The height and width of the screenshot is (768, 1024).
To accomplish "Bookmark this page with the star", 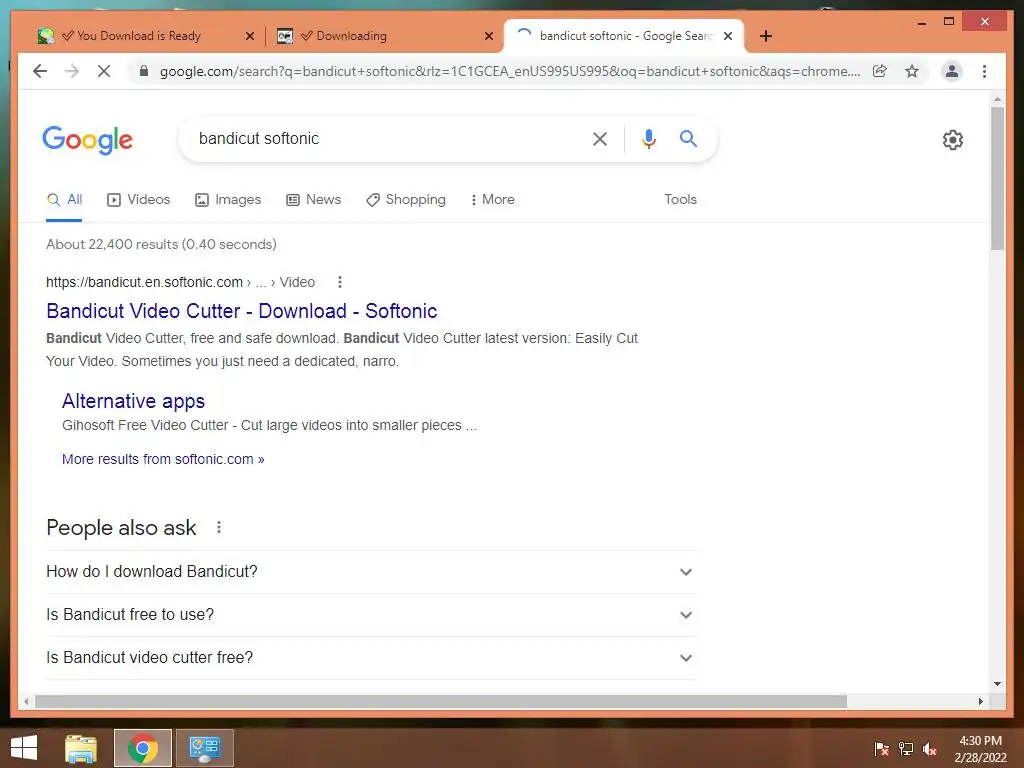I will pos(912,71).
